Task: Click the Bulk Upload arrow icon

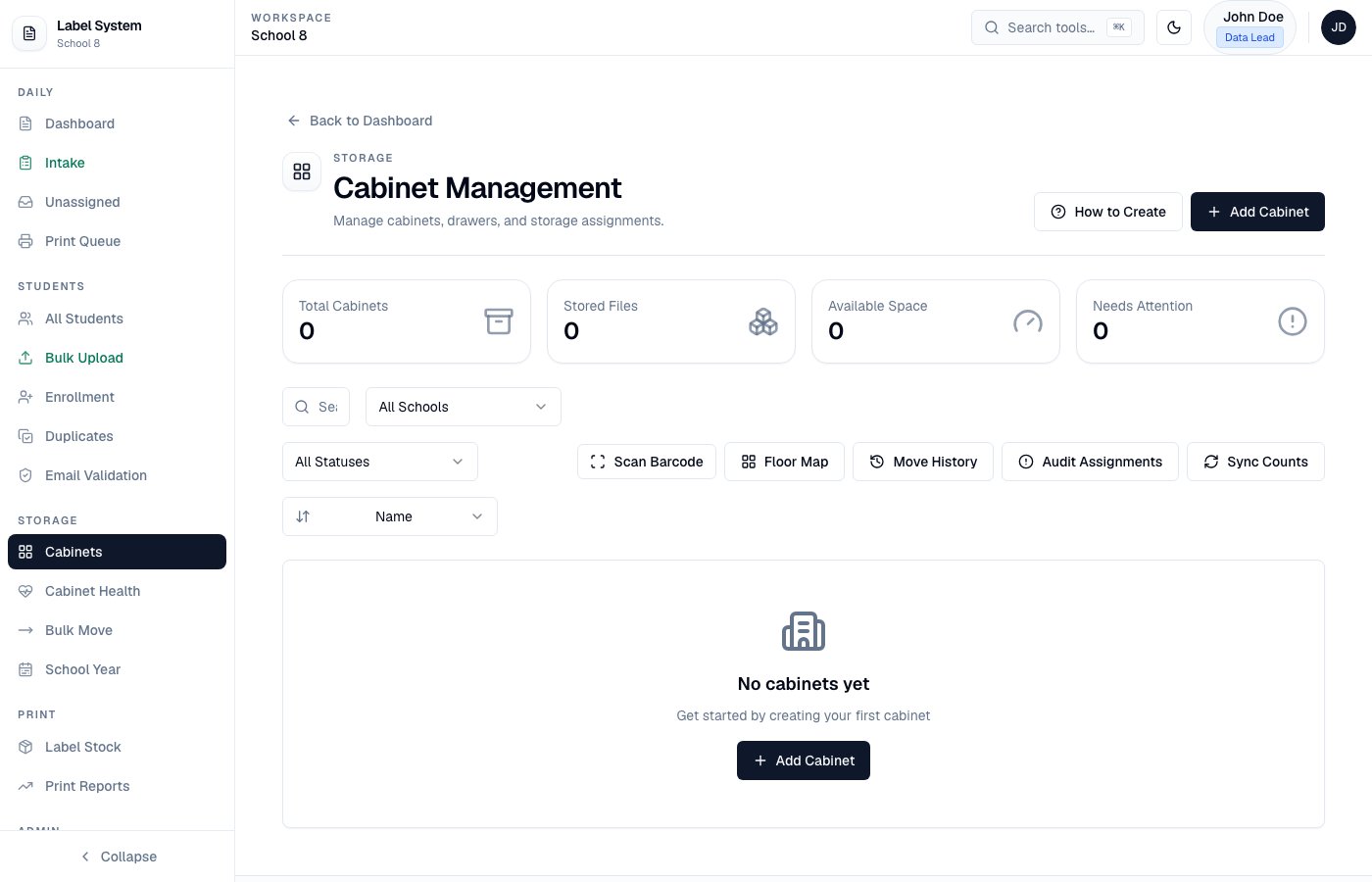Action: [25, 358]
